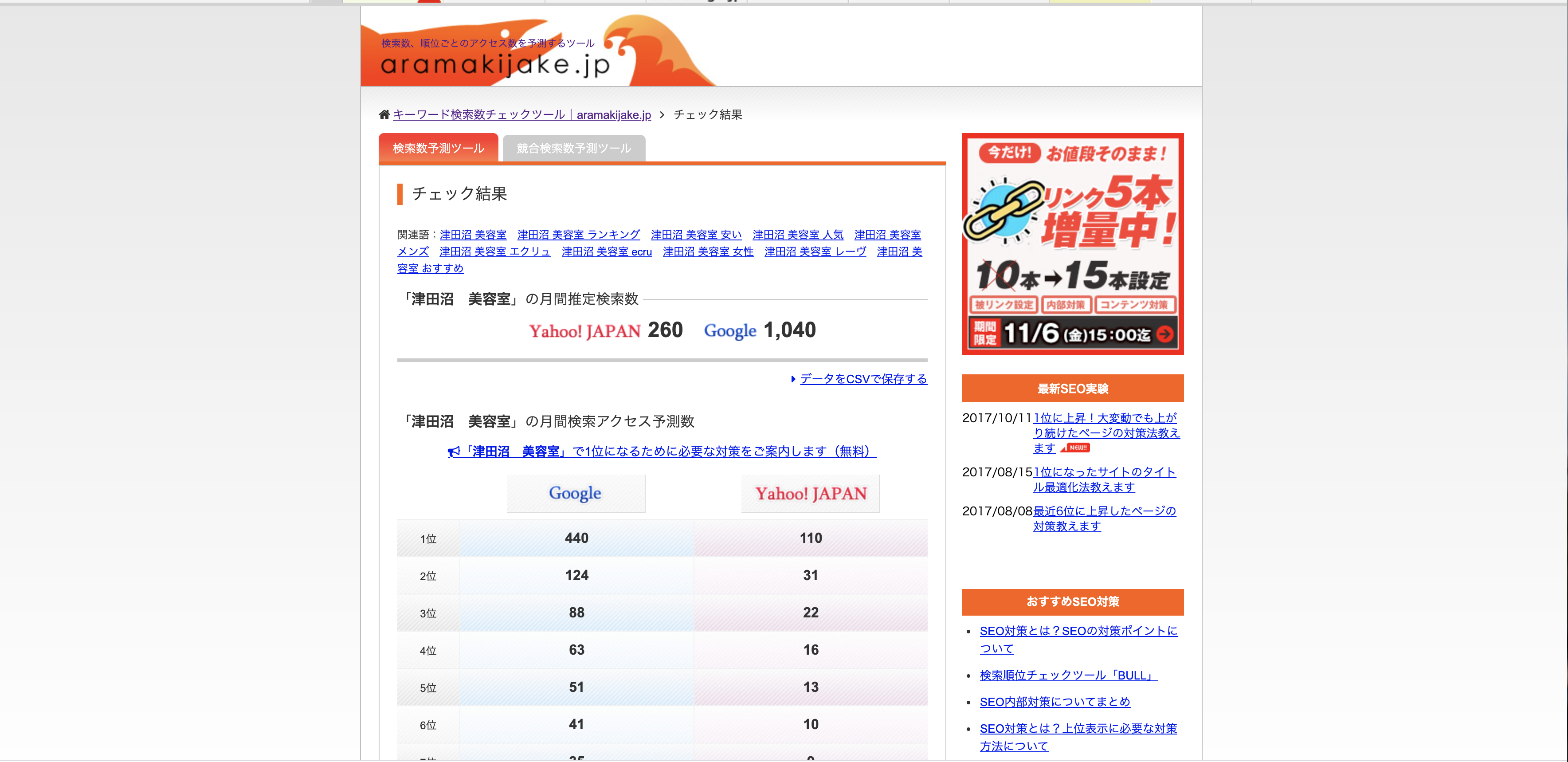The height and width of the screenshot is (762, 1568).
Task: Click the 4位 Yahoo value 16
Action: click(x=810, y=649)
